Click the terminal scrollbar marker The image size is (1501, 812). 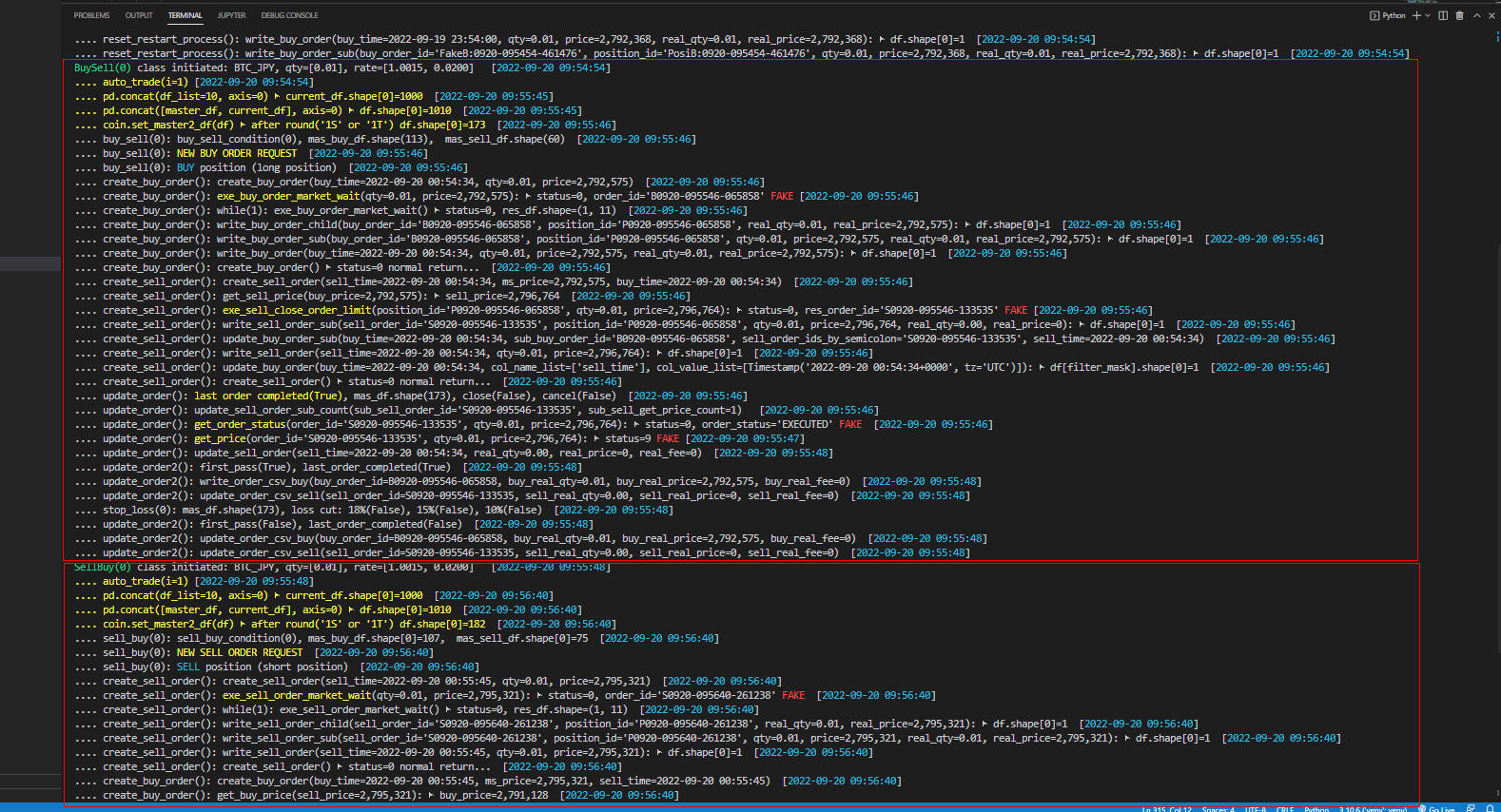[x=1497, y=36]
